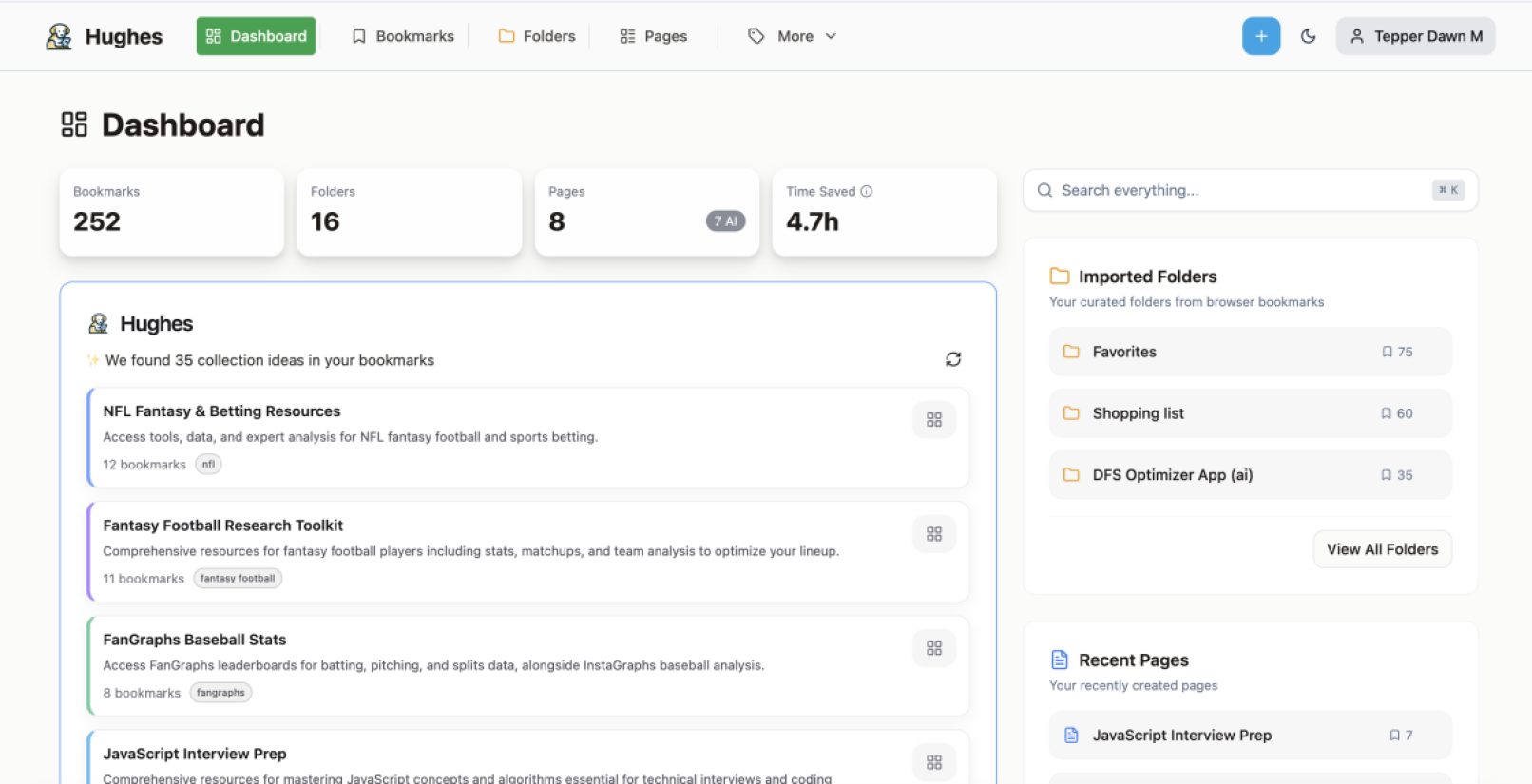
Task: Go to the Bookmarks tab
Action: (403, 36)
